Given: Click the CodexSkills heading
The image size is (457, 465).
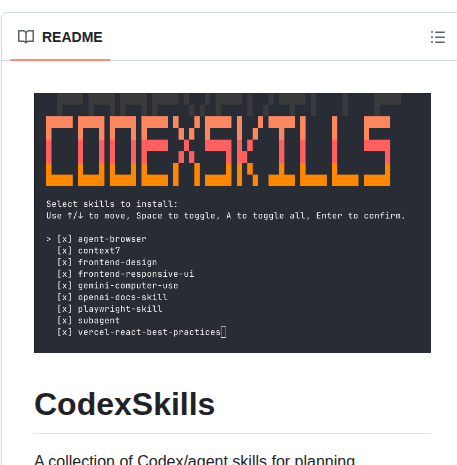Looking at the screenshot, I should (x=124, y=404).
